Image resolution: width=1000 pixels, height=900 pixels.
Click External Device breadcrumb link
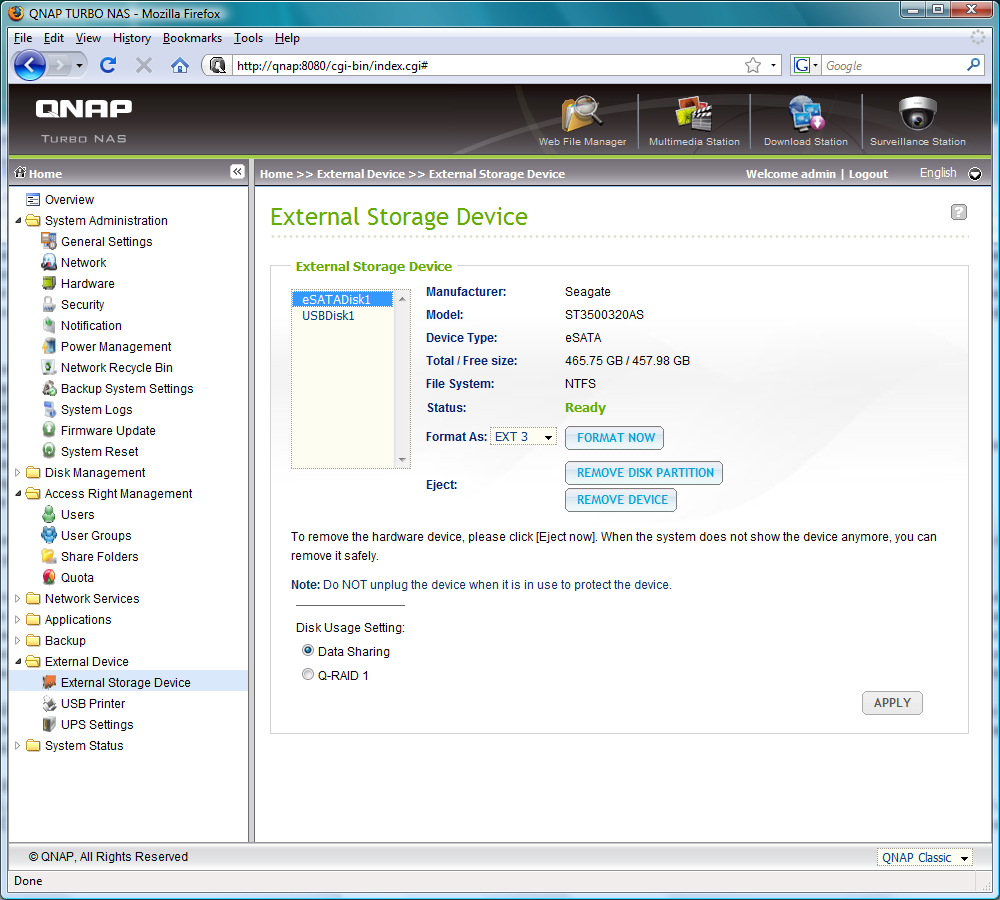tap(361, 174)
